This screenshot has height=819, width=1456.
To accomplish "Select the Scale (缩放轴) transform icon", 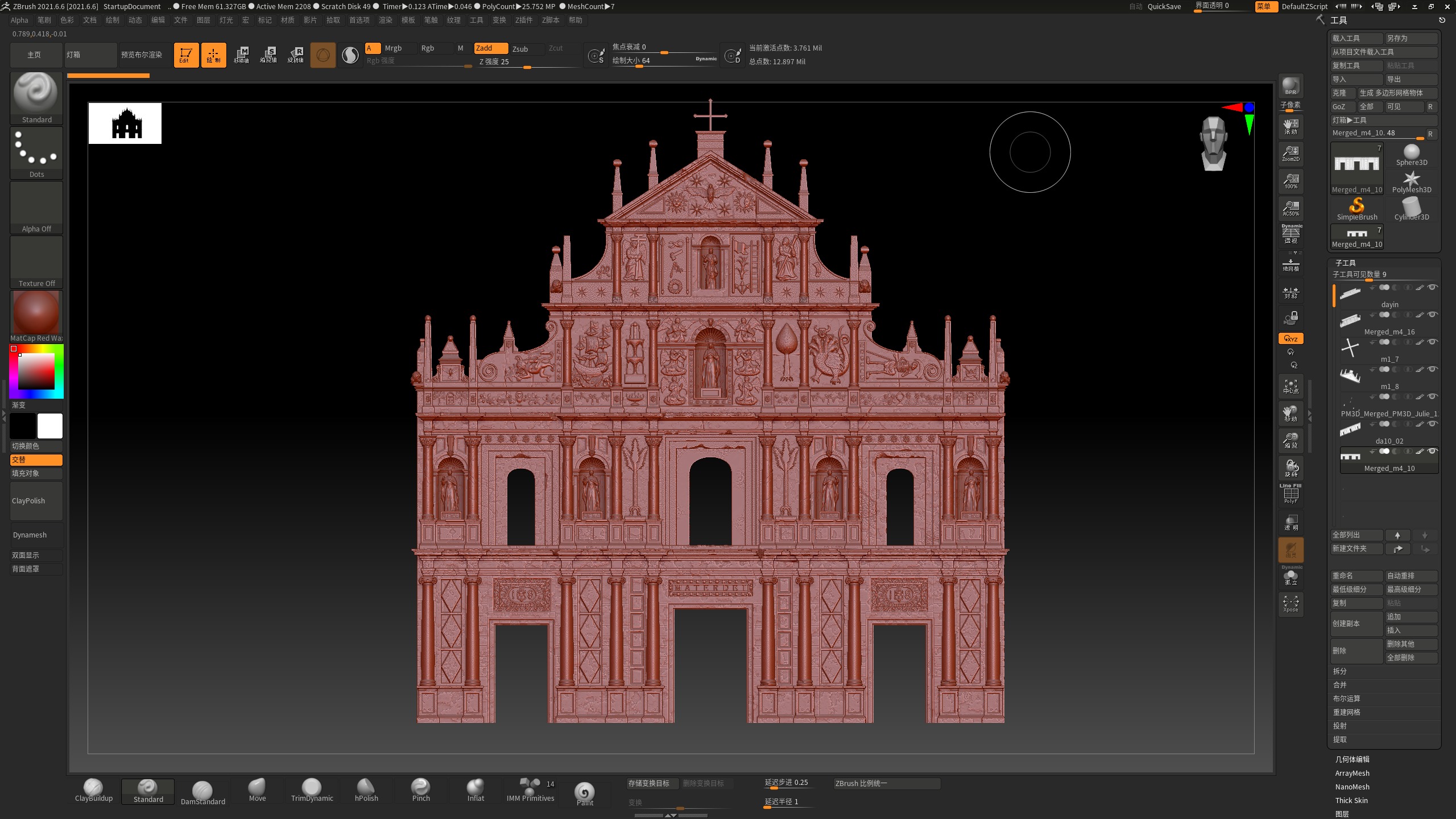I will (x=268, y=55).
